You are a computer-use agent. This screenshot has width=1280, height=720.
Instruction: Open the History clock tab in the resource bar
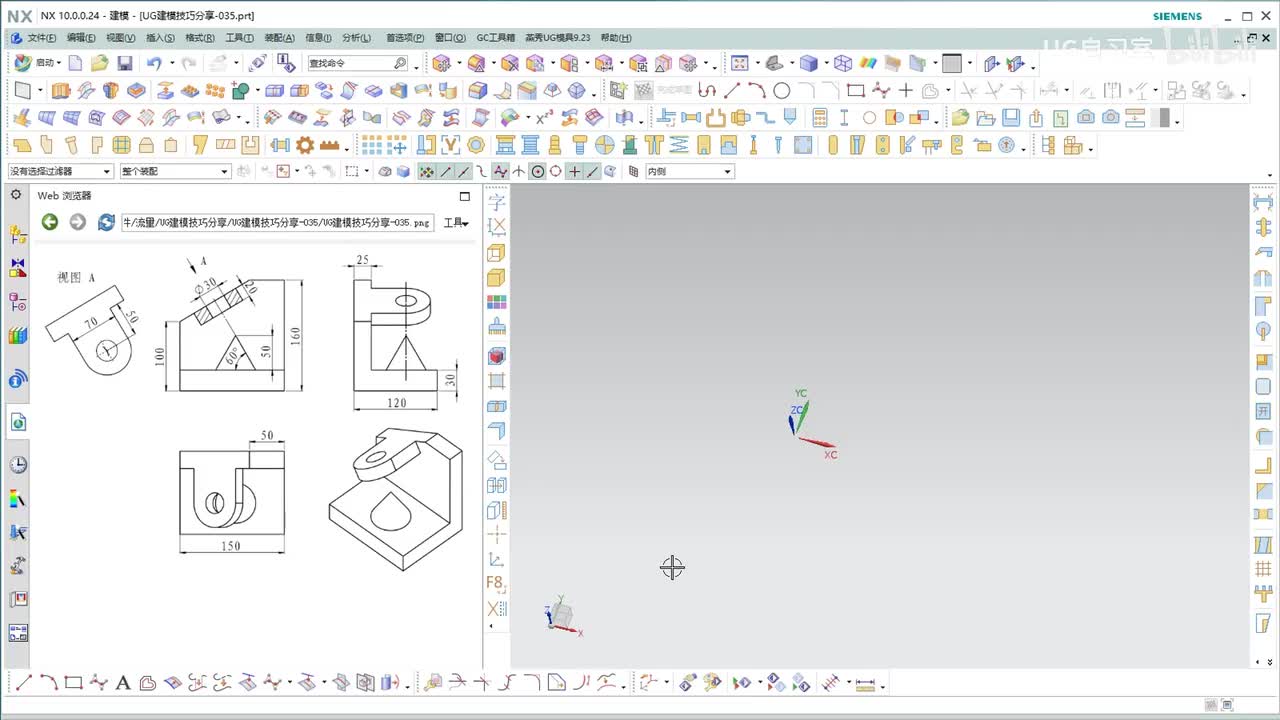click(18, 465)
